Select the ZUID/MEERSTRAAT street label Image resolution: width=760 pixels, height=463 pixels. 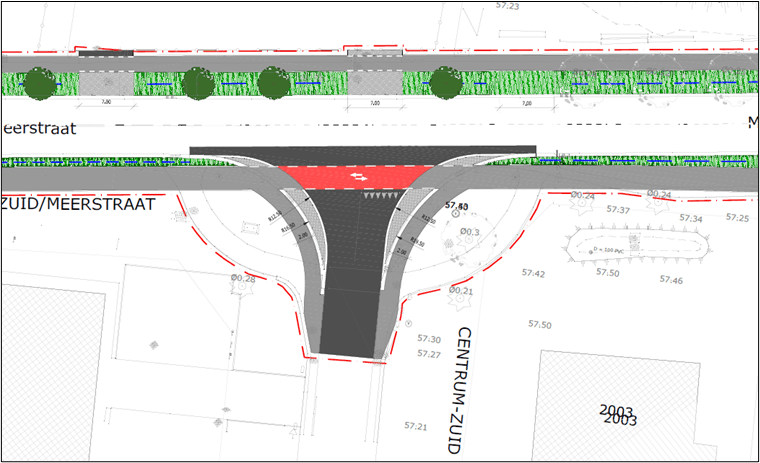point(80,204)
